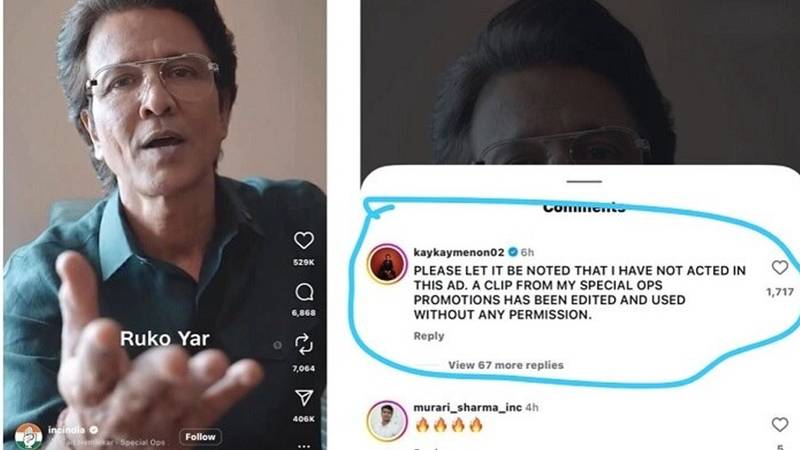Like murari_sharma_inc's fire emoji comment
800x450 pixels.
click(x=780, y=424)
